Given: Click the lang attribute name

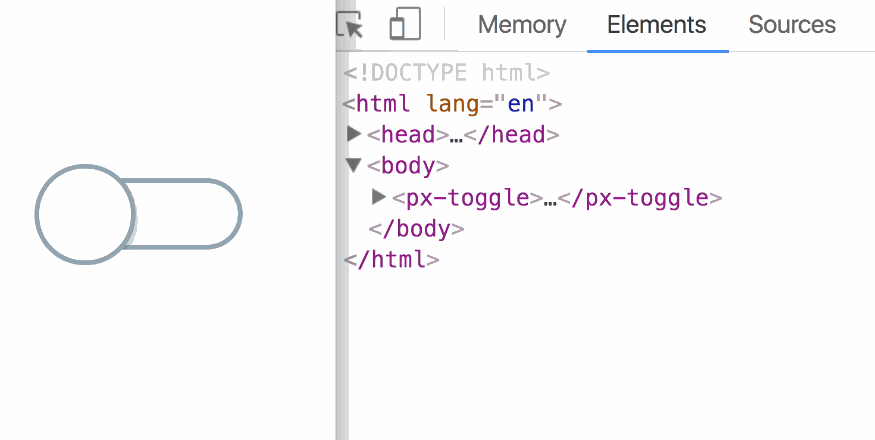Looking at the screenshot, I should click(453, 104).
